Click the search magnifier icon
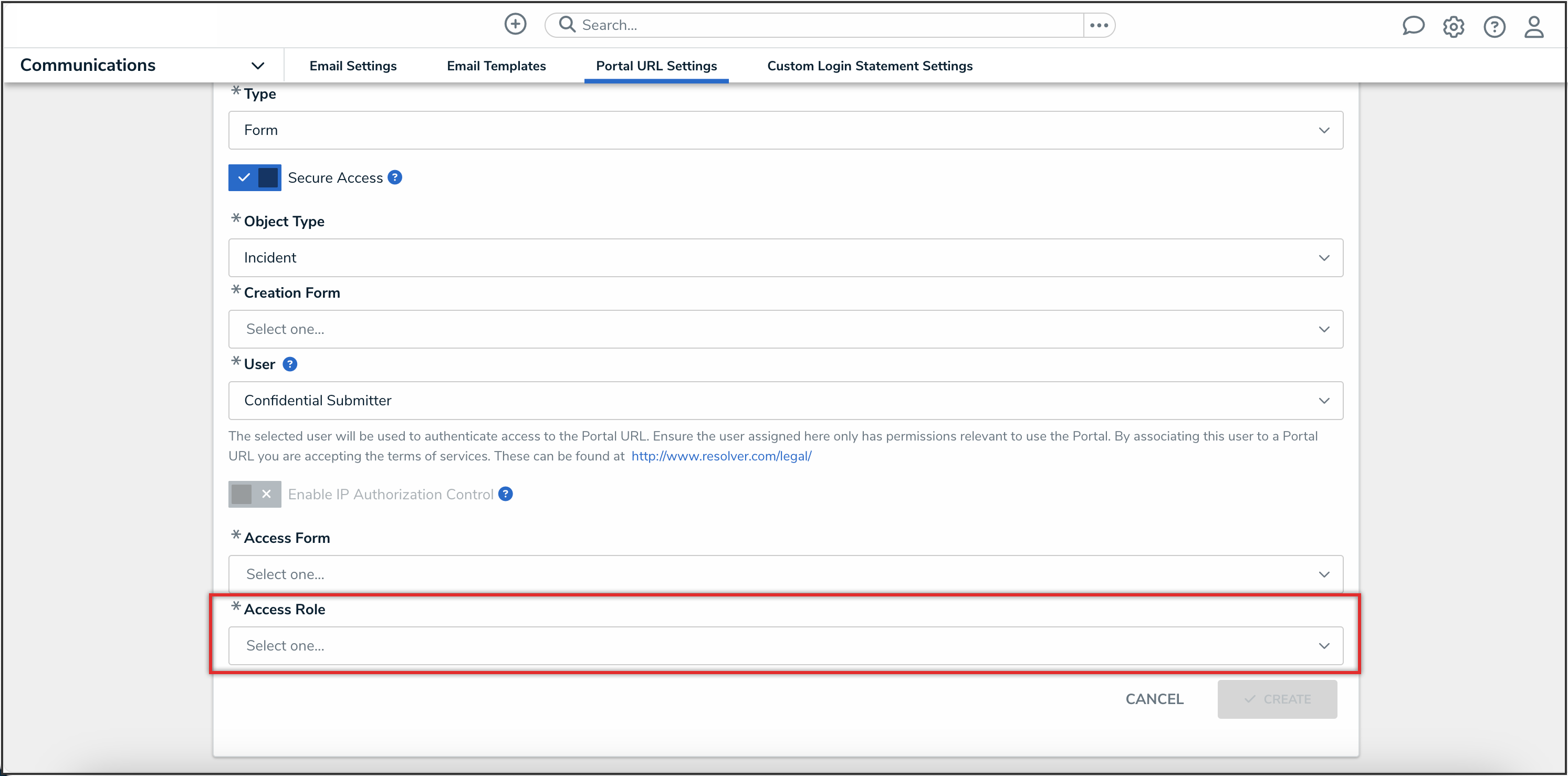The image size is (1568, 776). click(567, 24)
